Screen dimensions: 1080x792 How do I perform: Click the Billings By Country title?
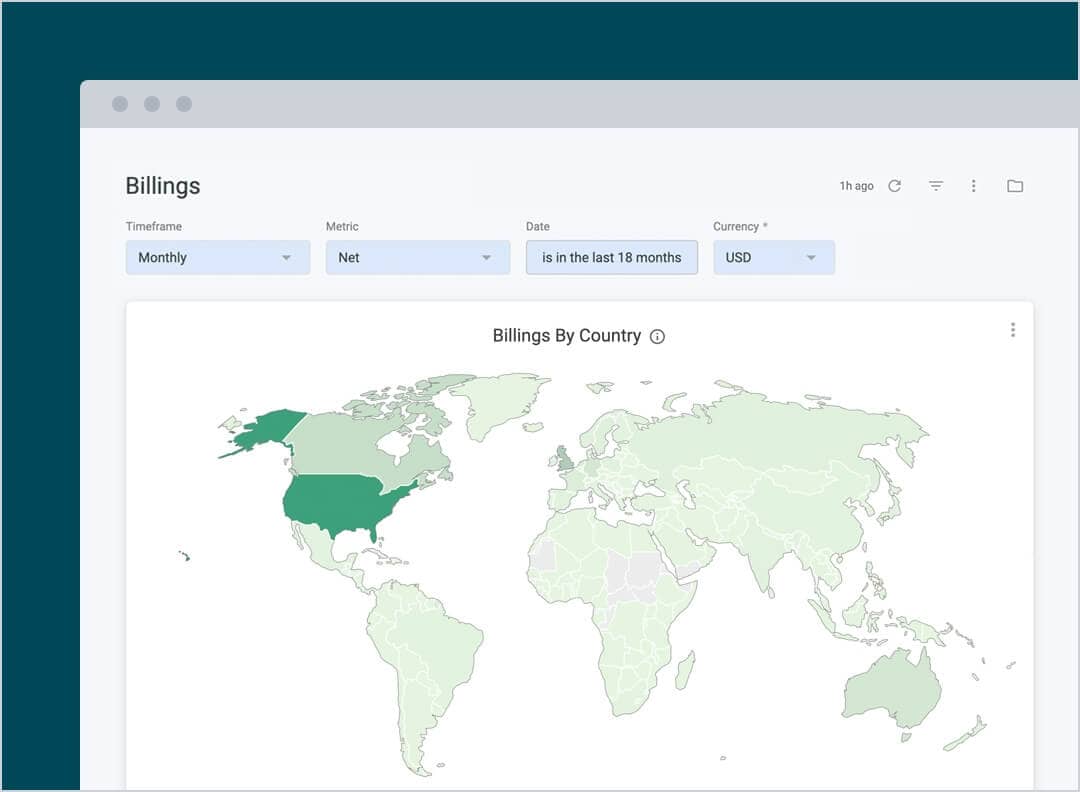567,336
